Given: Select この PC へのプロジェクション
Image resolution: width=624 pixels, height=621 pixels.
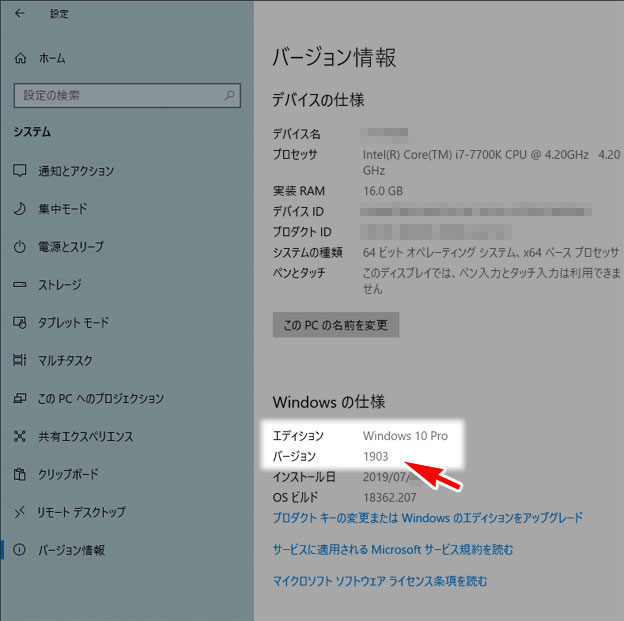Looking at the screenshot, I should pos(101,398).
